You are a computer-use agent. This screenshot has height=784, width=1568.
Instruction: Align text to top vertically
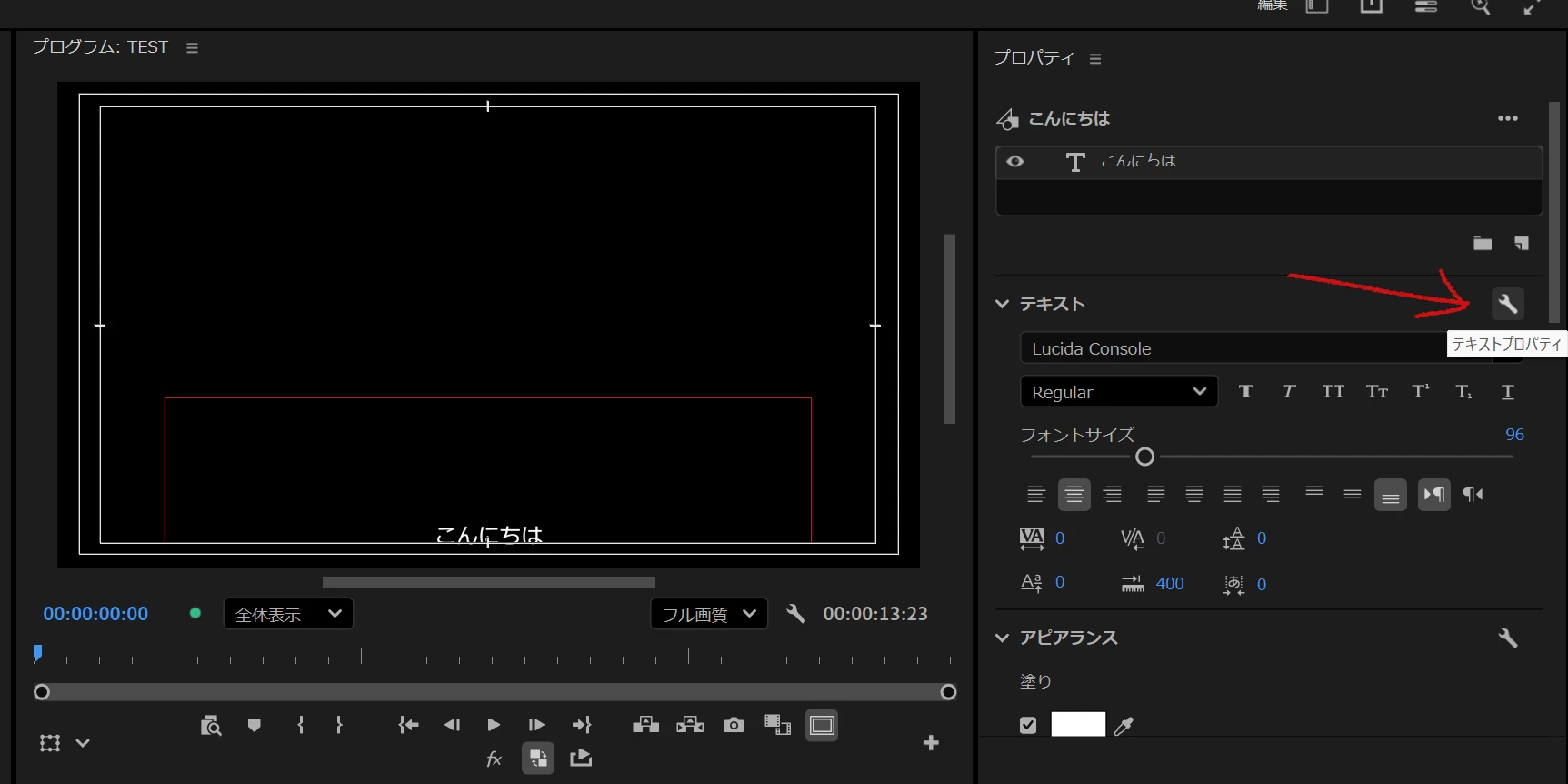[1314, 493]
